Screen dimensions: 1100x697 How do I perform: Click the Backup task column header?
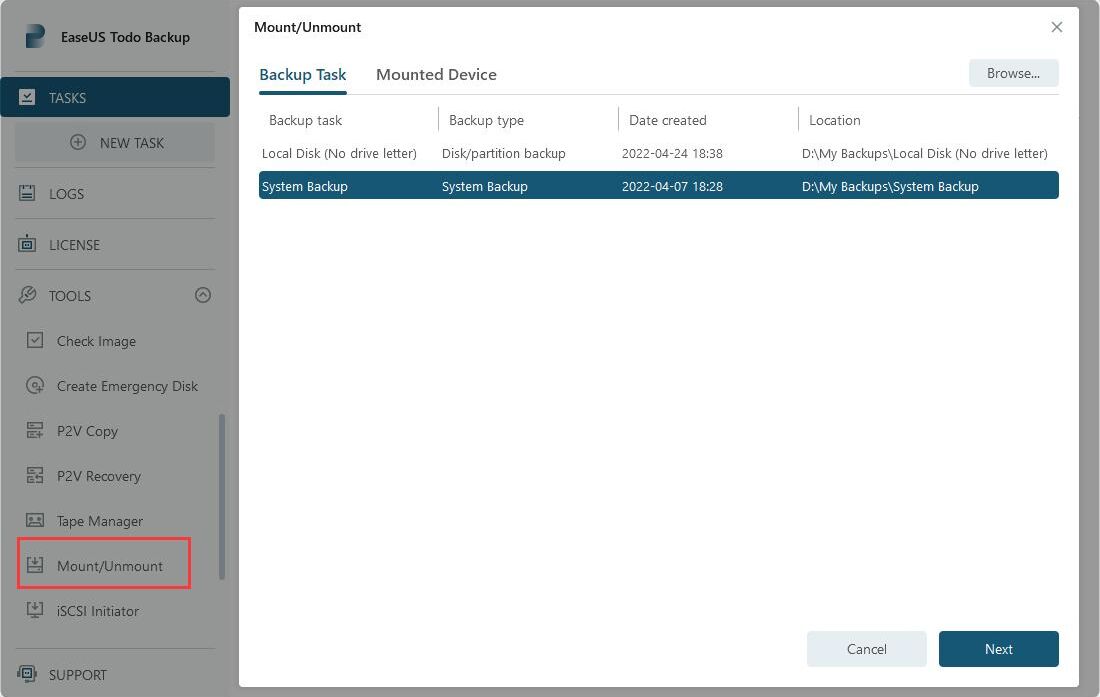click(x=305, y=120)
